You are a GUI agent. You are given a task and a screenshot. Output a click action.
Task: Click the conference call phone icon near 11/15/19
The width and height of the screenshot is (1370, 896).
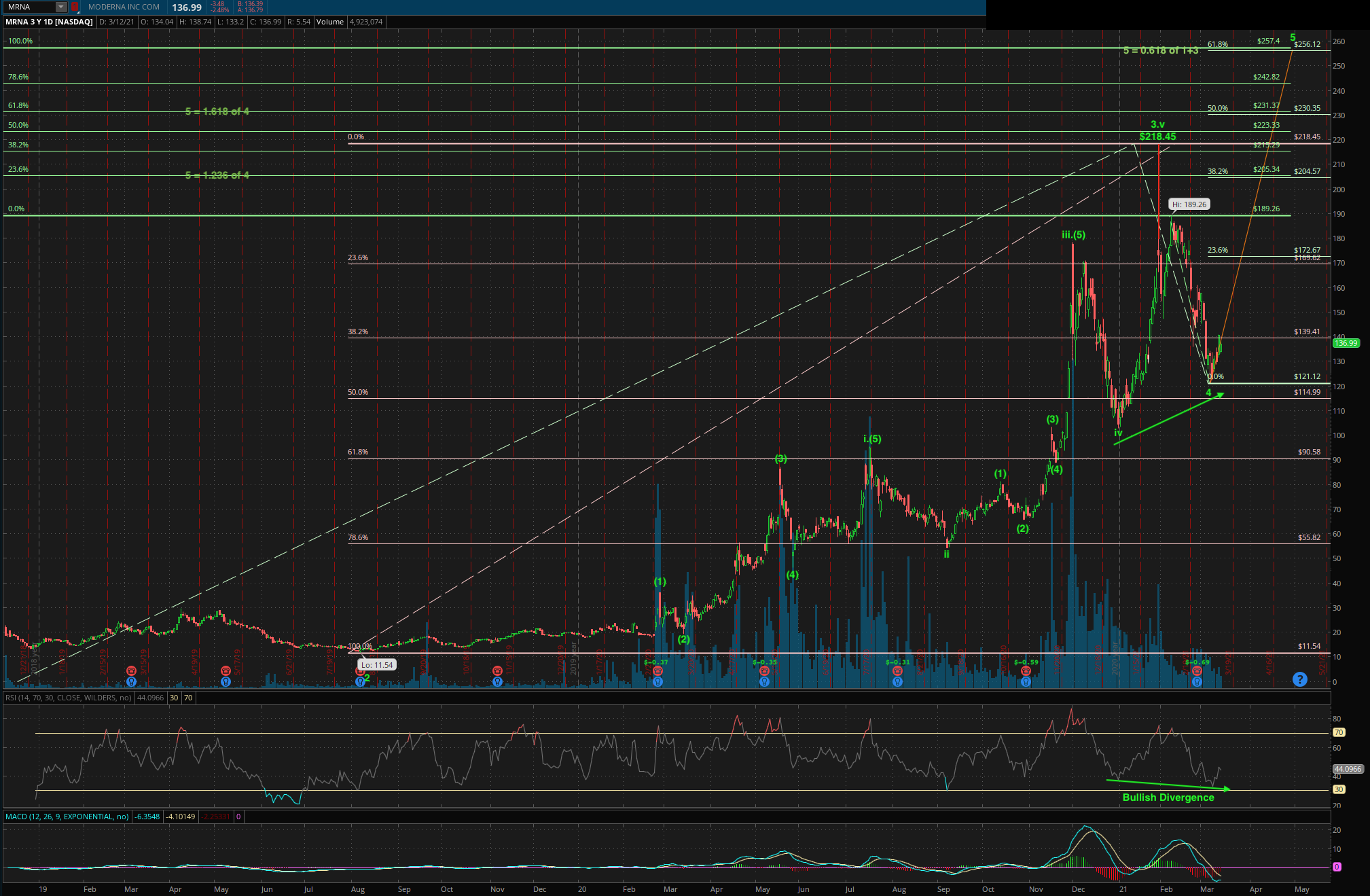(x=497, y=670)
